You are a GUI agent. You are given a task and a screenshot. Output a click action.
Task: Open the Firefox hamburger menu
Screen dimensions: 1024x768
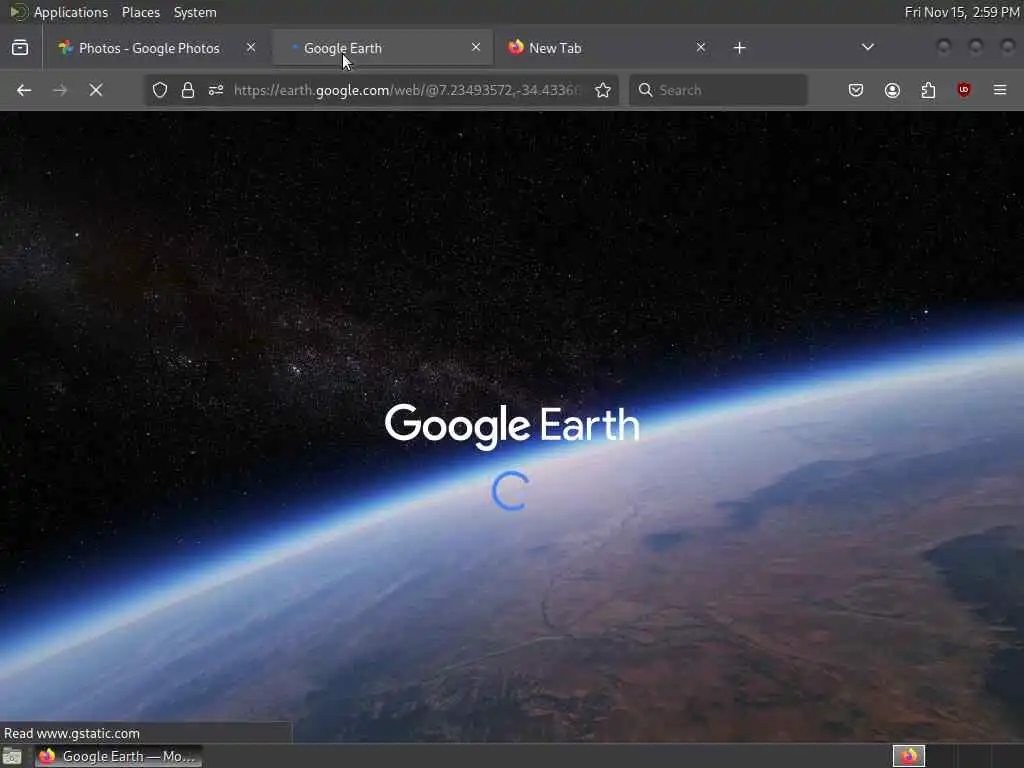pyautogui.click(x=1000, y=90)
